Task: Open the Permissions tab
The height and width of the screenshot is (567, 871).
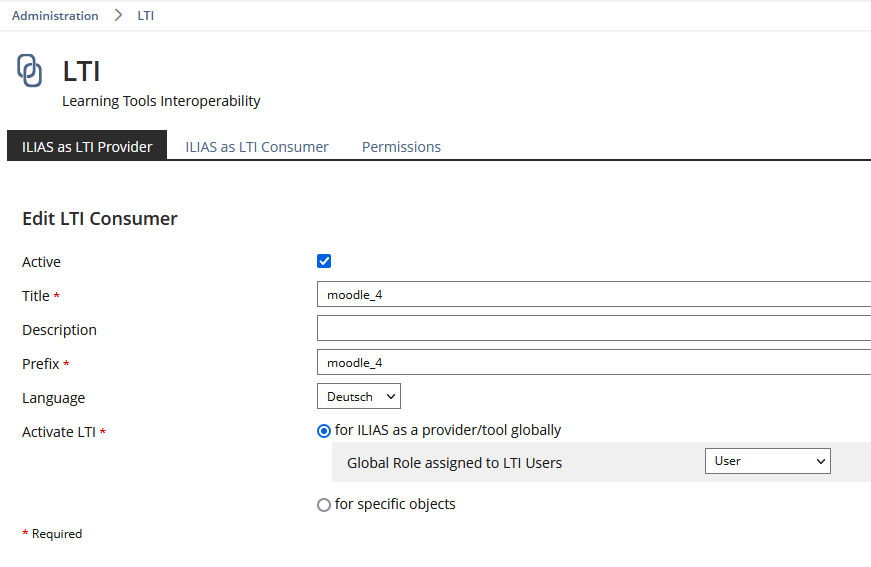Action: [x=401, y=147]
